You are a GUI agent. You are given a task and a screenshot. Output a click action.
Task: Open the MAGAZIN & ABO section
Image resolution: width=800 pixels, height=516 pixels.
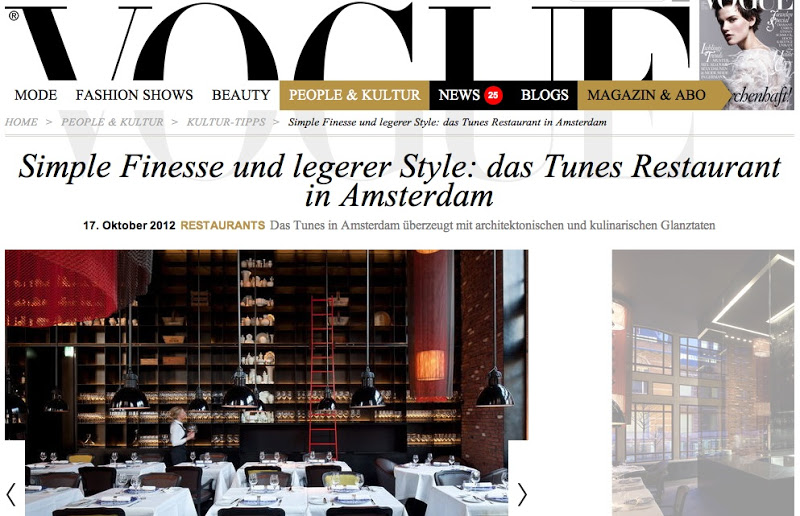(x=646, y=95)
